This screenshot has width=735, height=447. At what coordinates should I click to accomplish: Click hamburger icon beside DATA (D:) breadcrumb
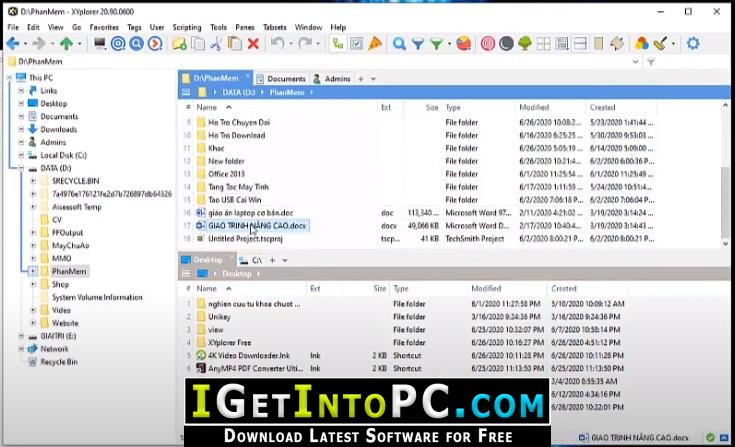point(186,92)
